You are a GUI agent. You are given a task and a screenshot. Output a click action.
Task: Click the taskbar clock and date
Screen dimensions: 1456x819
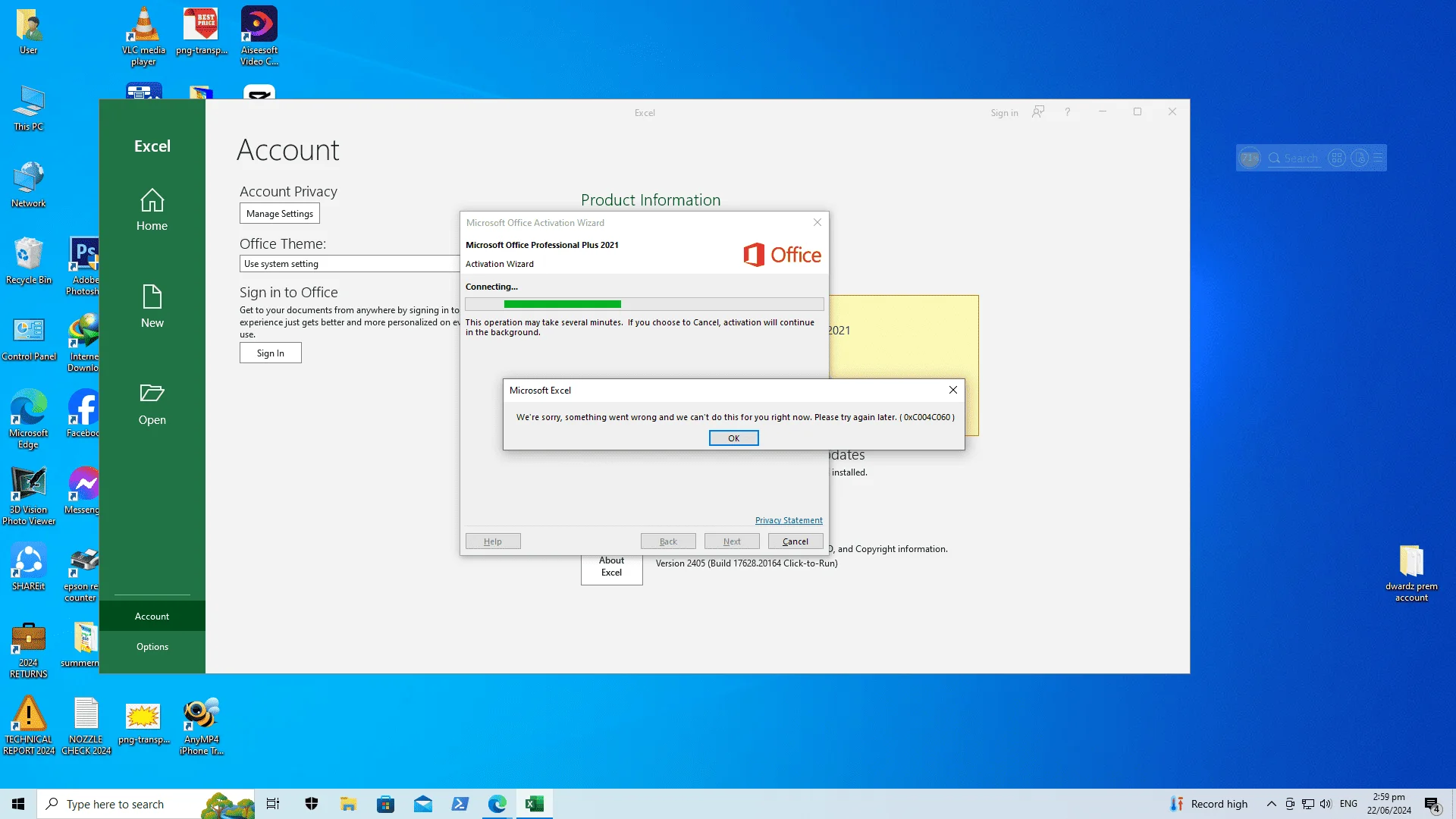1389,804
